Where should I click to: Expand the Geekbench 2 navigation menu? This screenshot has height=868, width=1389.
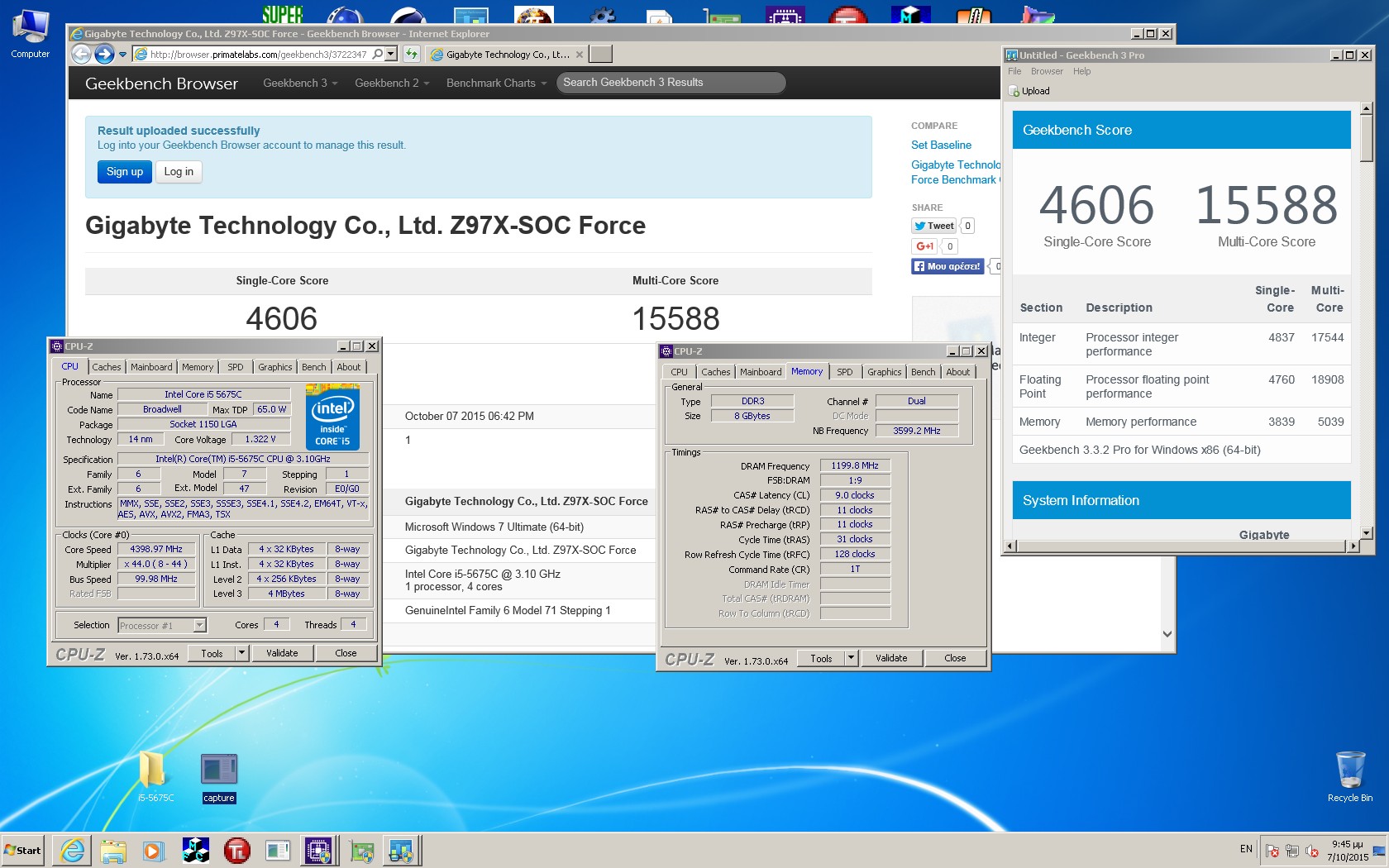pyautogui.click(x=392, y=83)
